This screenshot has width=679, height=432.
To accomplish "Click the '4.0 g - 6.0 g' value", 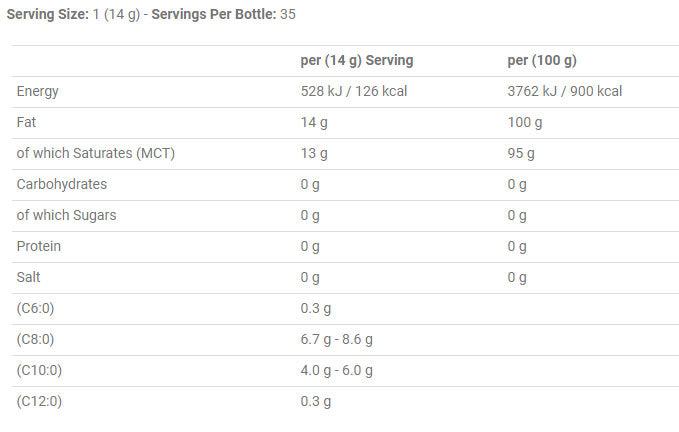I will [336, 370].
